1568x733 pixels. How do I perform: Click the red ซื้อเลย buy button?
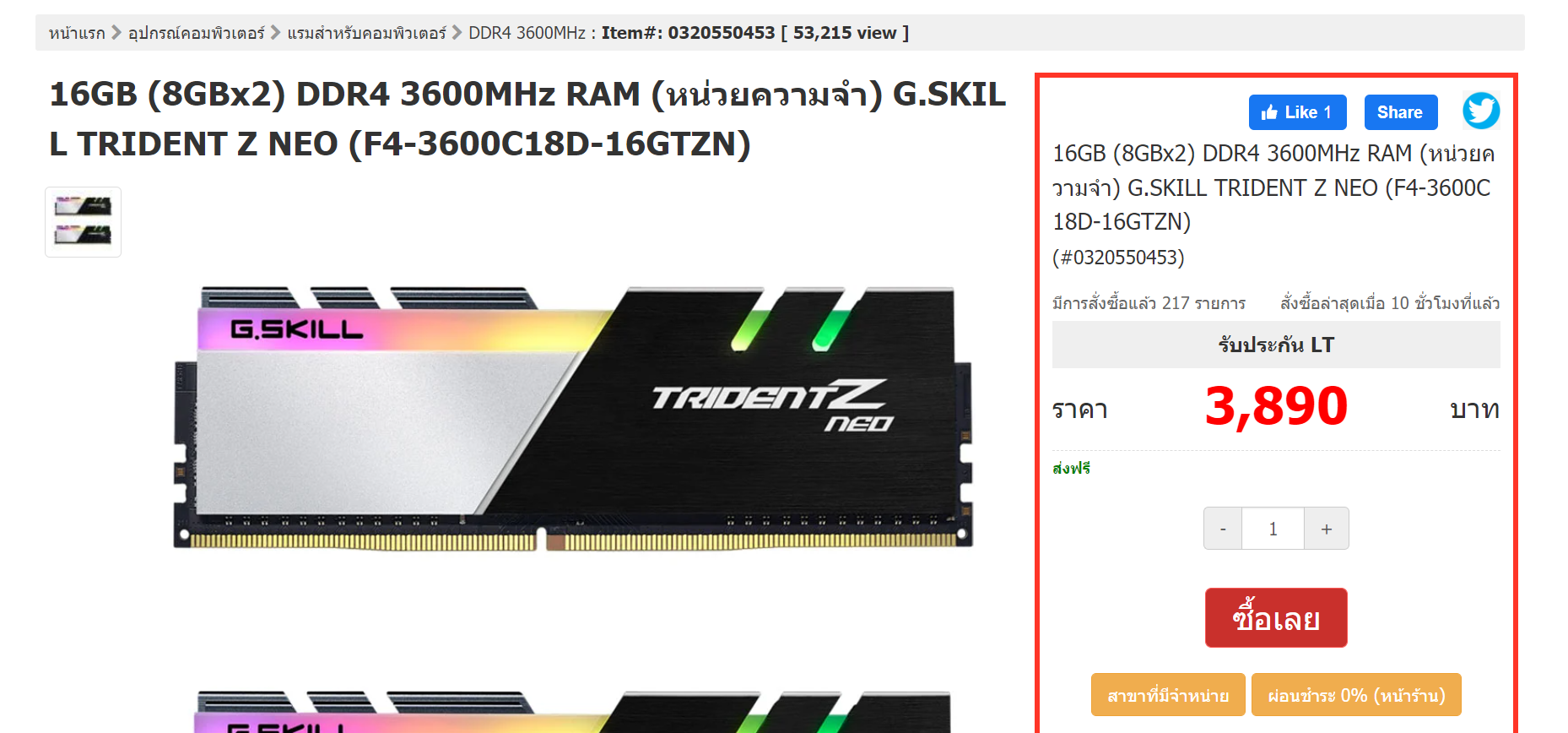coord(1276,618)
